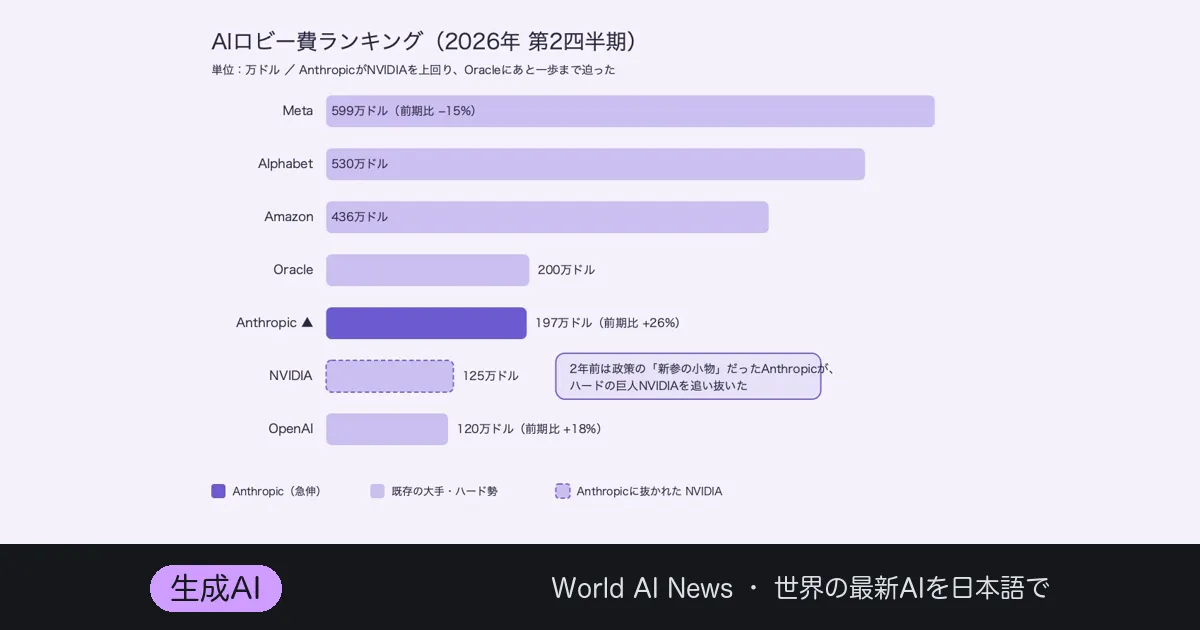Click the Anthropic ▲ axis label
This screenshot has height=630, width=1200.
pyautogui.click(x=274, y=323)
